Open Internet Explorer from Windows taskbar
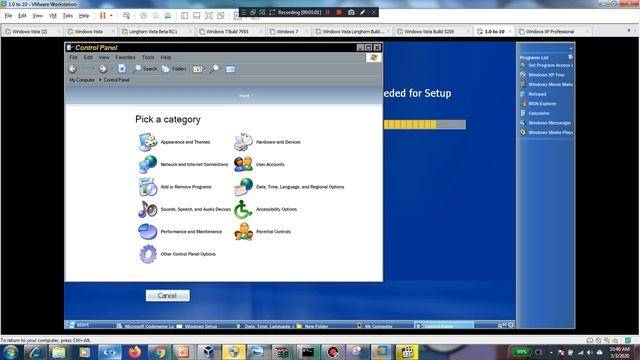Screen dimensions: 640x360 [35, 352]
